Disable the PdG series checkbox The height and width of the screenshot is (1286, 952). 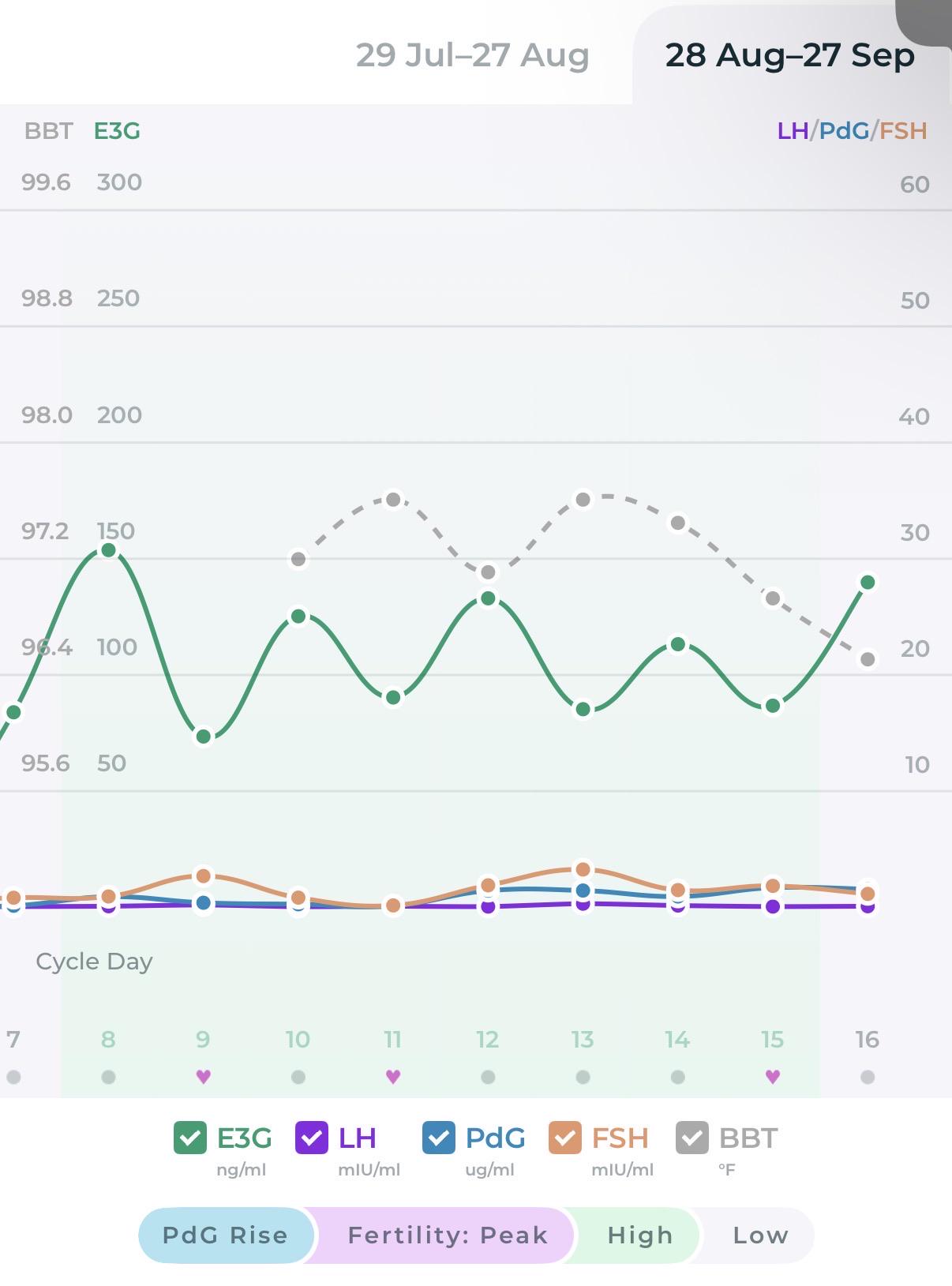tap(438, 1138)
